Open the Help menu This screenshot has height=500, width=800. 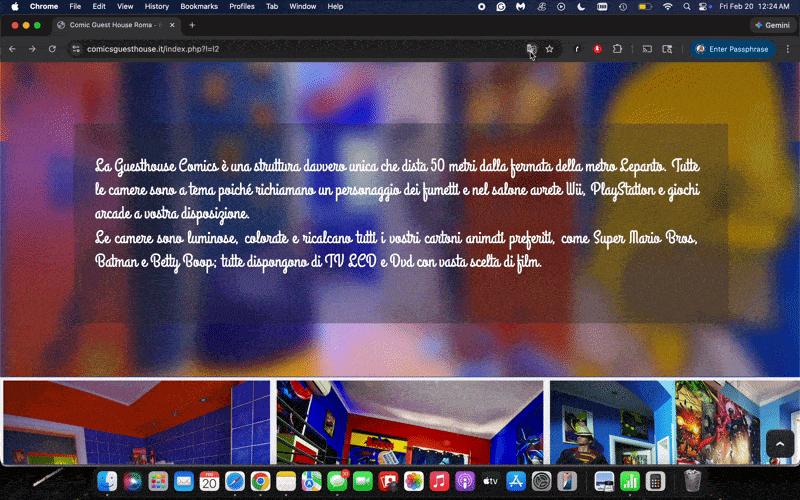pyautogui.click(x=335, y=7)
